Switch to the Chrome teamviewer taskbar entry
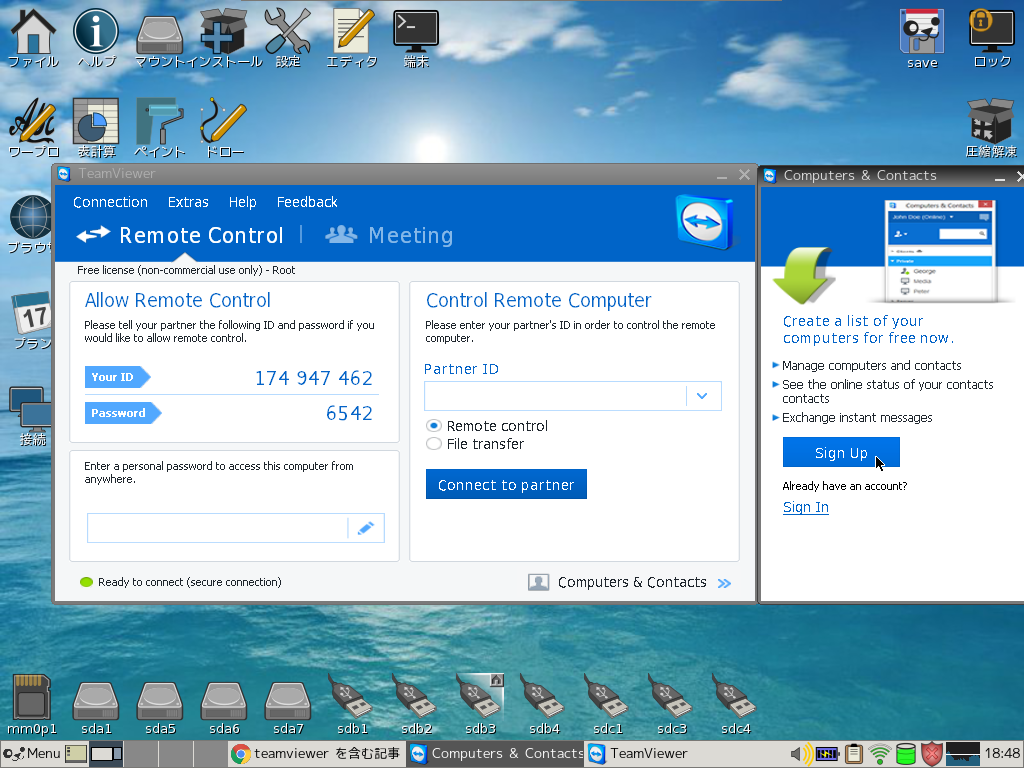The image size is (1024, 768). [315, 754]
